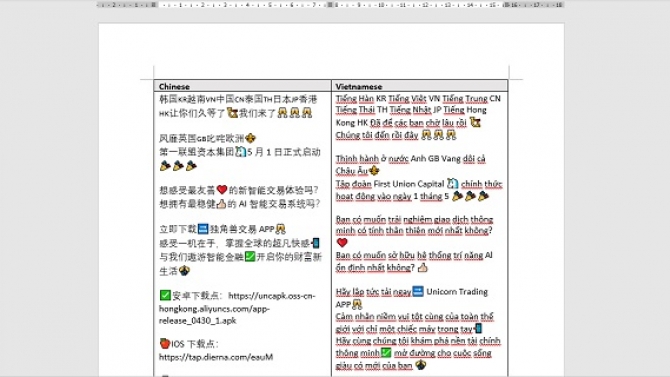Click the horizontal ruler above the page
670x377 pixels.
click(330, 5)
